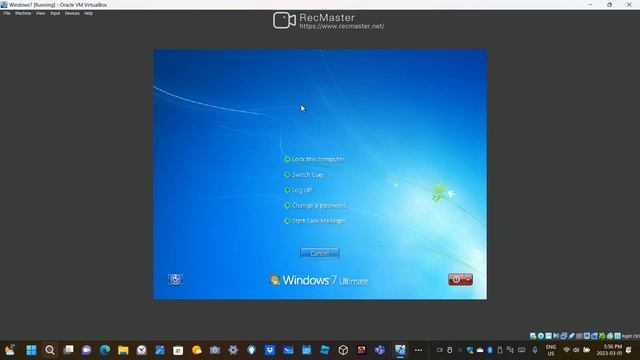Open the taskbar weather widget
Viewport: 640px width, 360px height.
[9, 350]
